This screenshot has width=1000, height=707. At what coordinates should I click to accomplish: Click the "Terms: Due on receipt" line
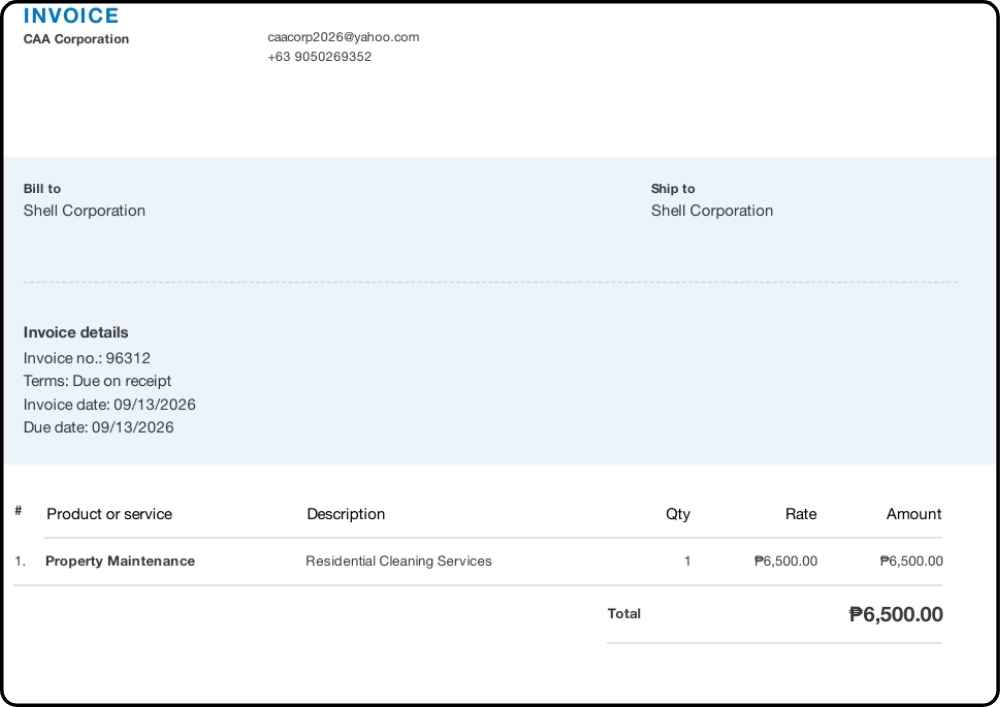[98, 381]
